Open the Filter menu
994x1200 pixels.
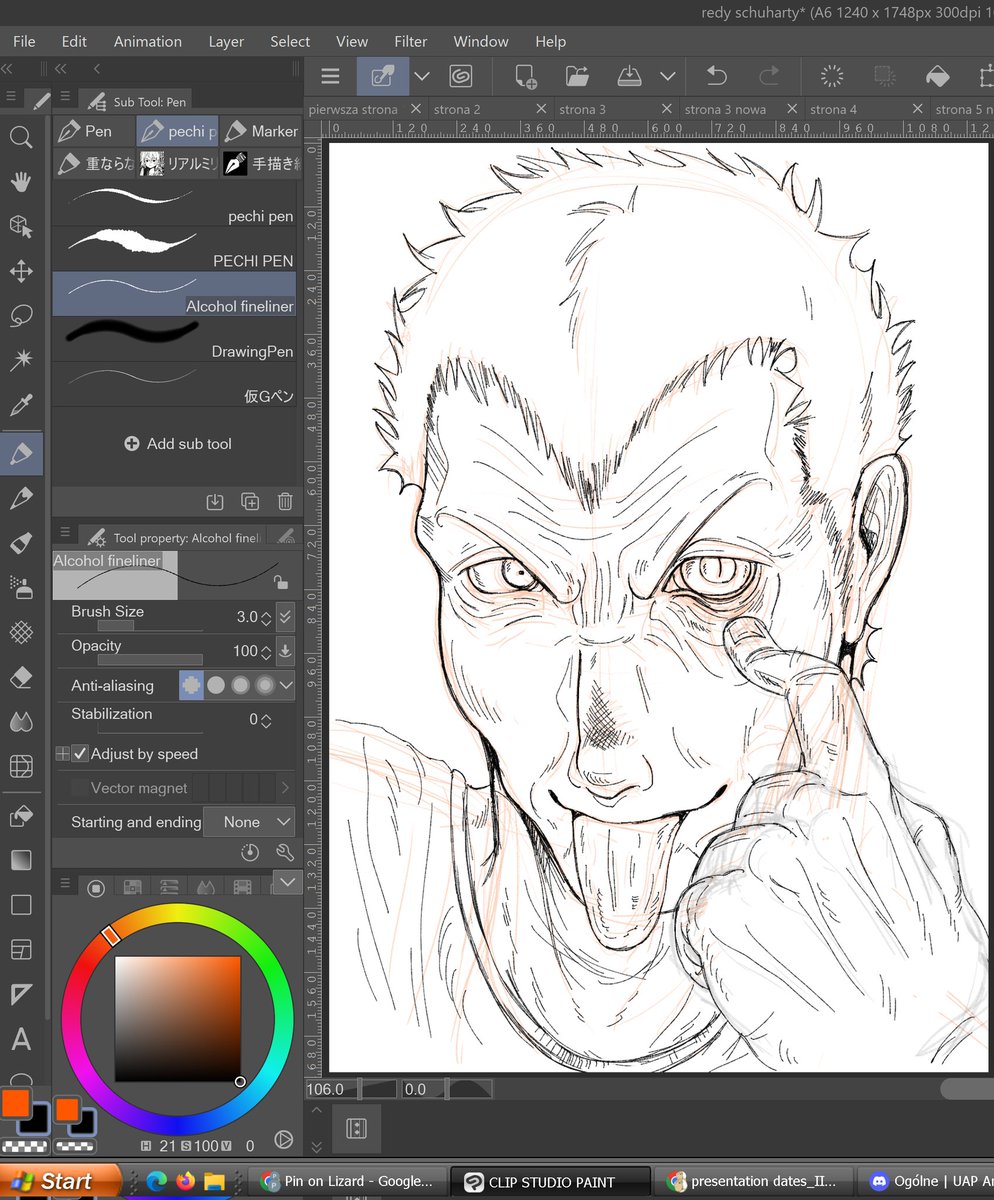411,41
